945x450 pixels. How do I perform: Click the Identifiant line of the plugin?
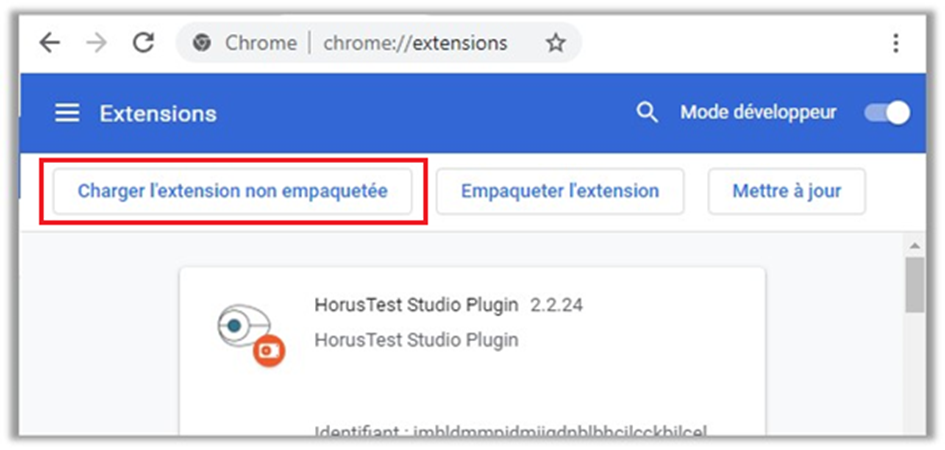point(510,432)
